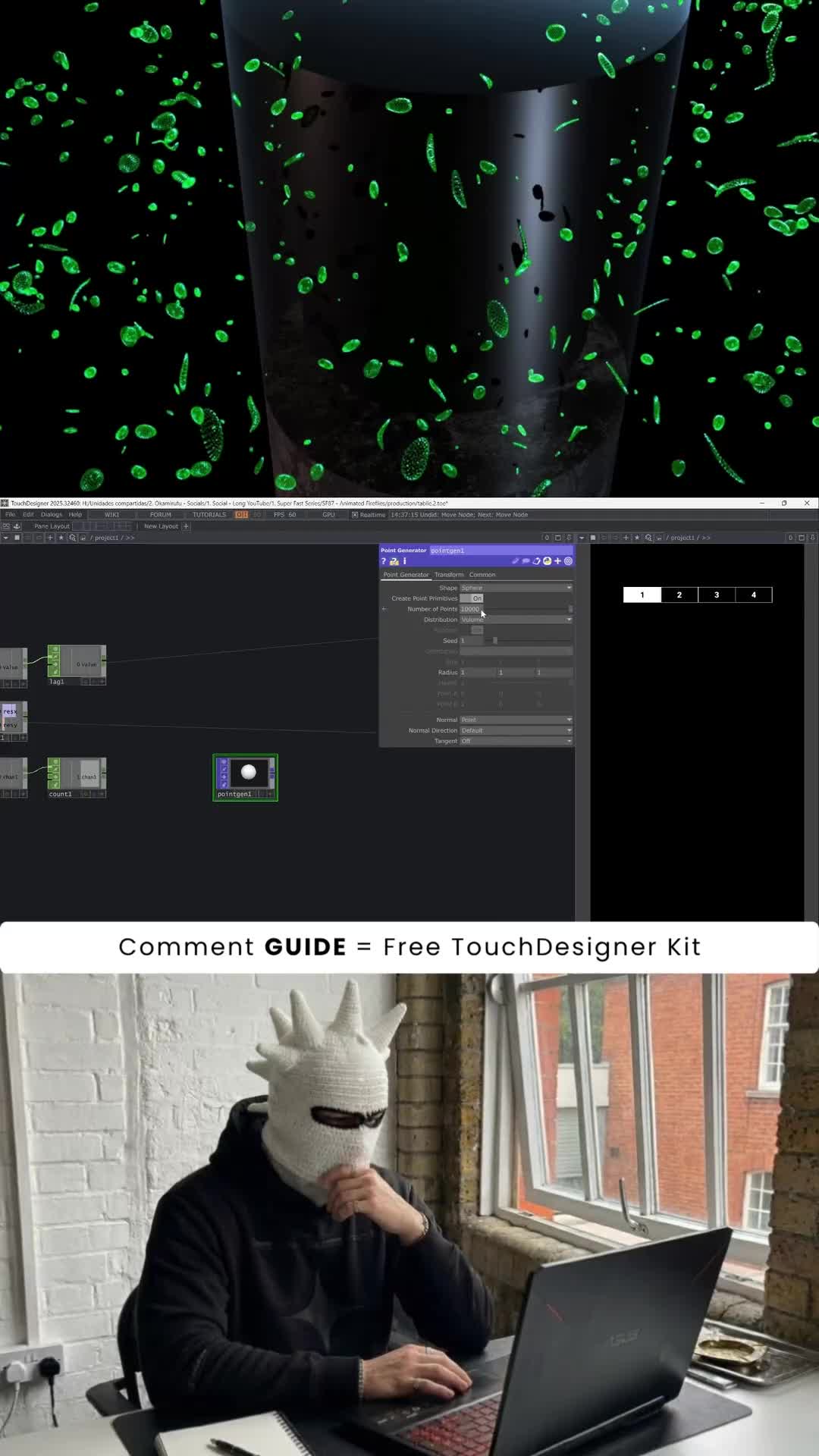Click the pencil edit icon in parameter header

[x=515, y=561]
